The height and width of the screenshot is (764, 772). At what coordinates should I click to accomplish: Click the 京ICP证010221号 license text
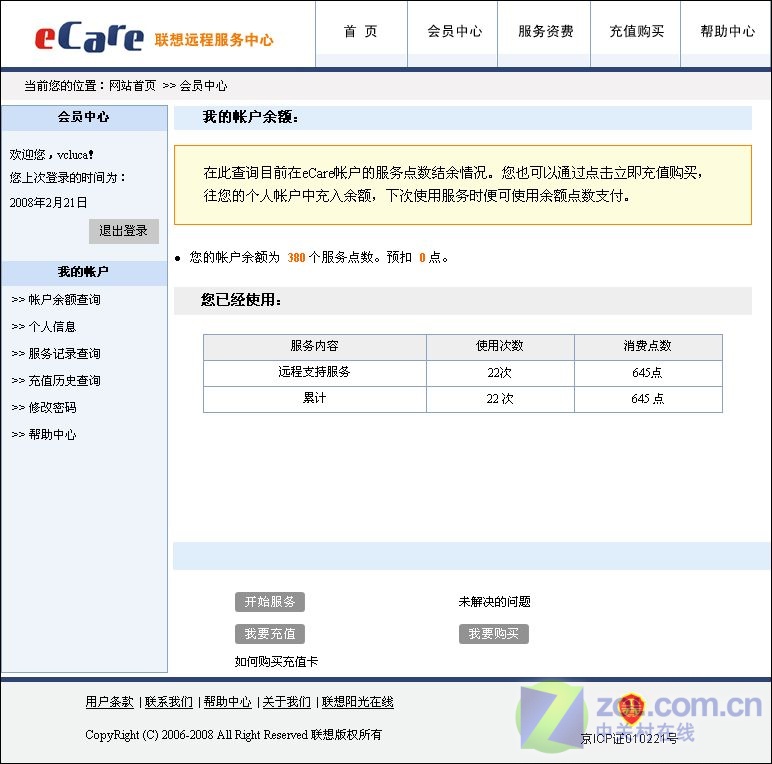click(x=629, y=738)
